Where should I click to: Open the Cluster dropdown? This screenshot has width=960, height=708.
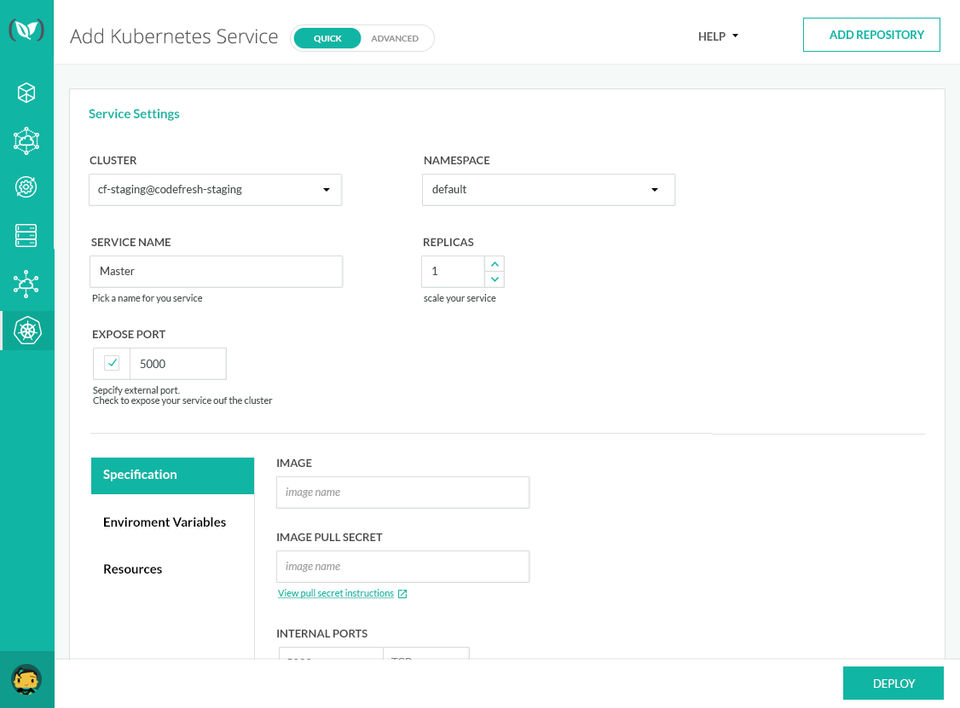point(215,190)
